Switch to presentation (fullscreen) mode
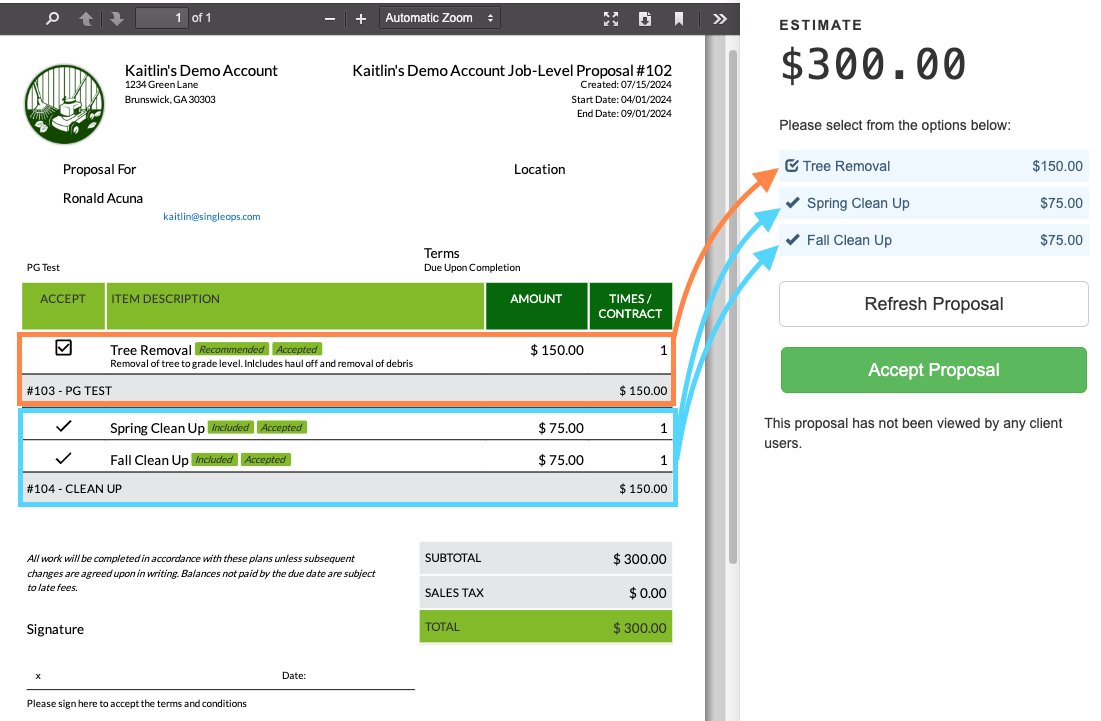Viewport: 1101px width, 721px height. point(611,18)
